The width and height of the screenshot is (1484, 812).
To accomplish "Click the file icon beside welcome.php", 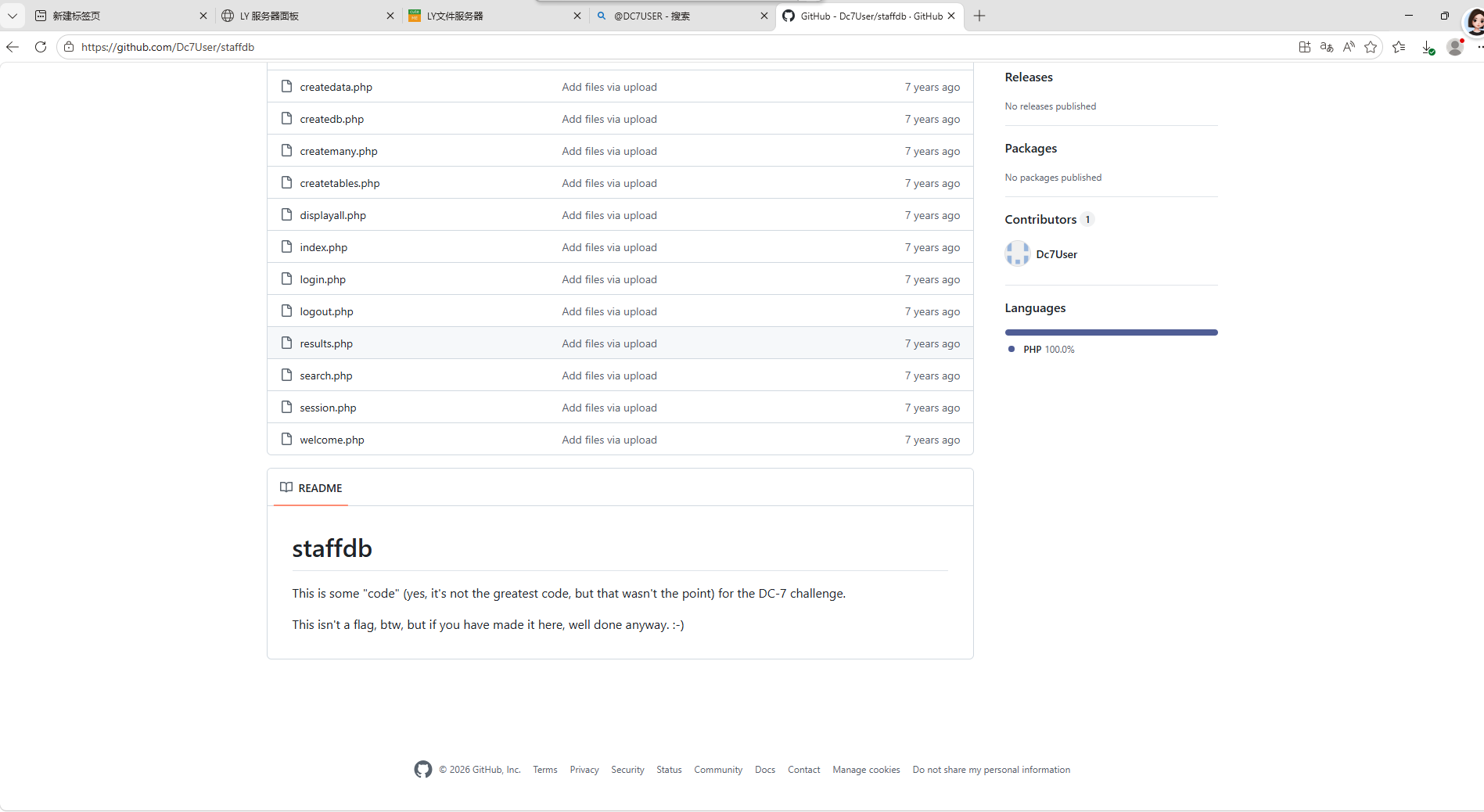I will click(x=287, y=440).
